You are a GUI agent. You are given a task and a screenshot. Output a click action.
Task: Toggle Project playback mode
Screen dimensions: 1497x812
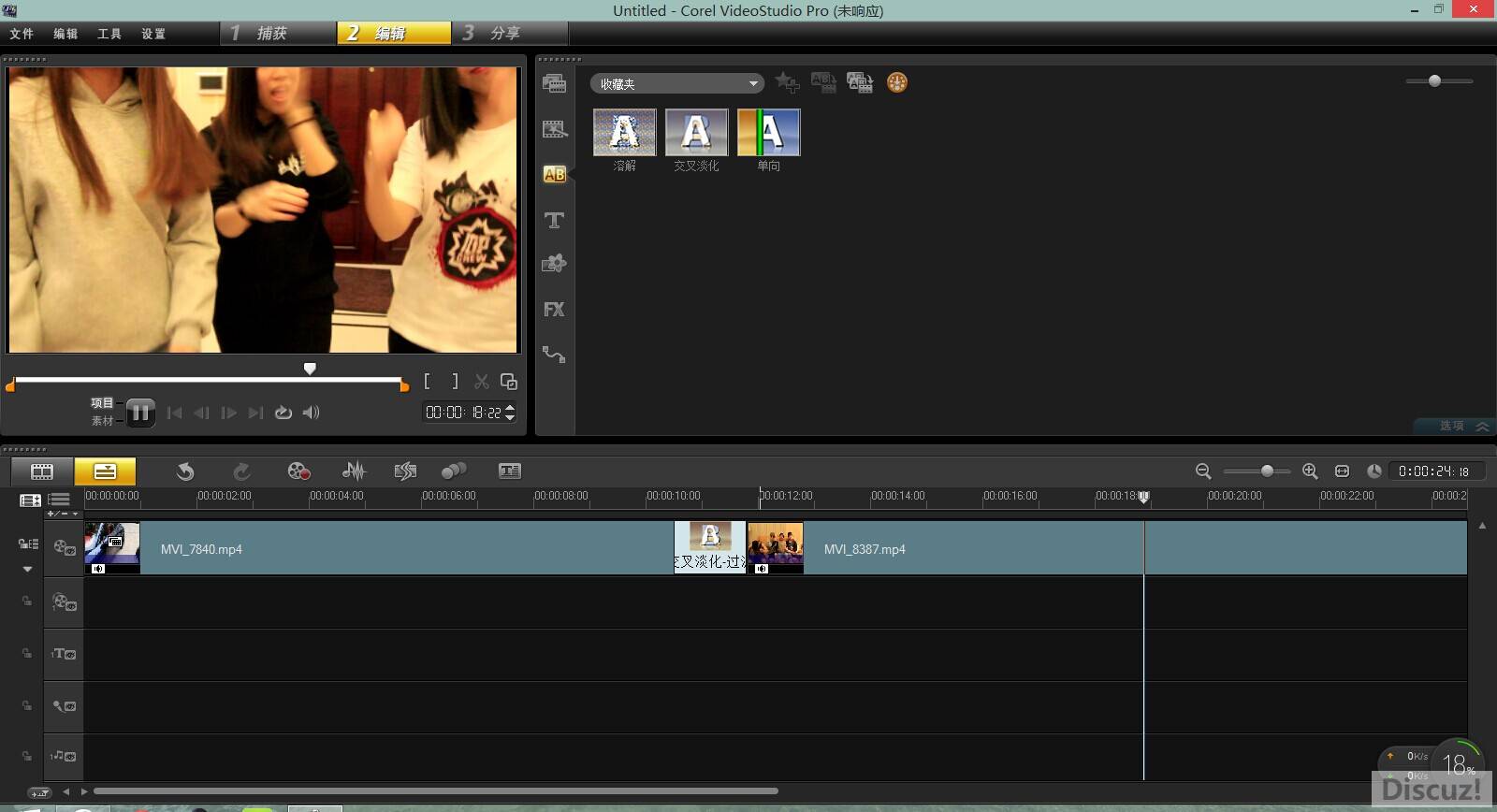coord(102,403)
